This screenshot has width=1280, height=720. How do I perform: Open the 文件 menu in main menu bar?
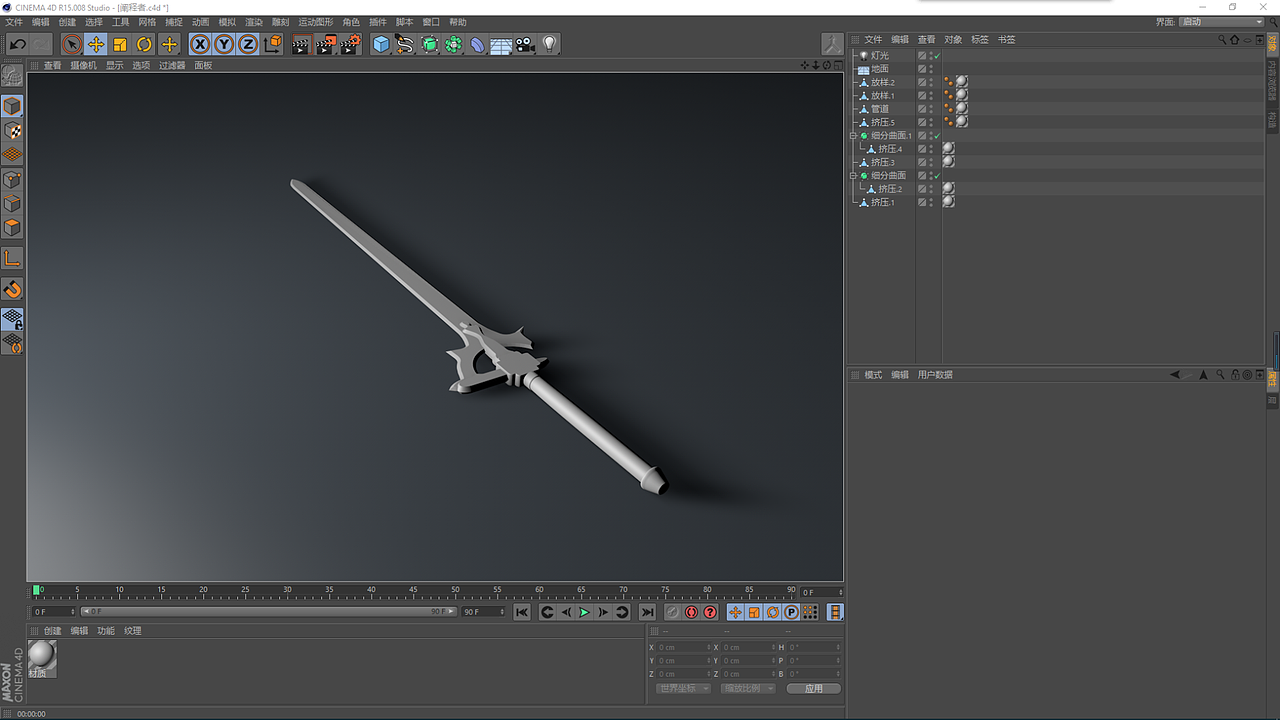point(13,22)
